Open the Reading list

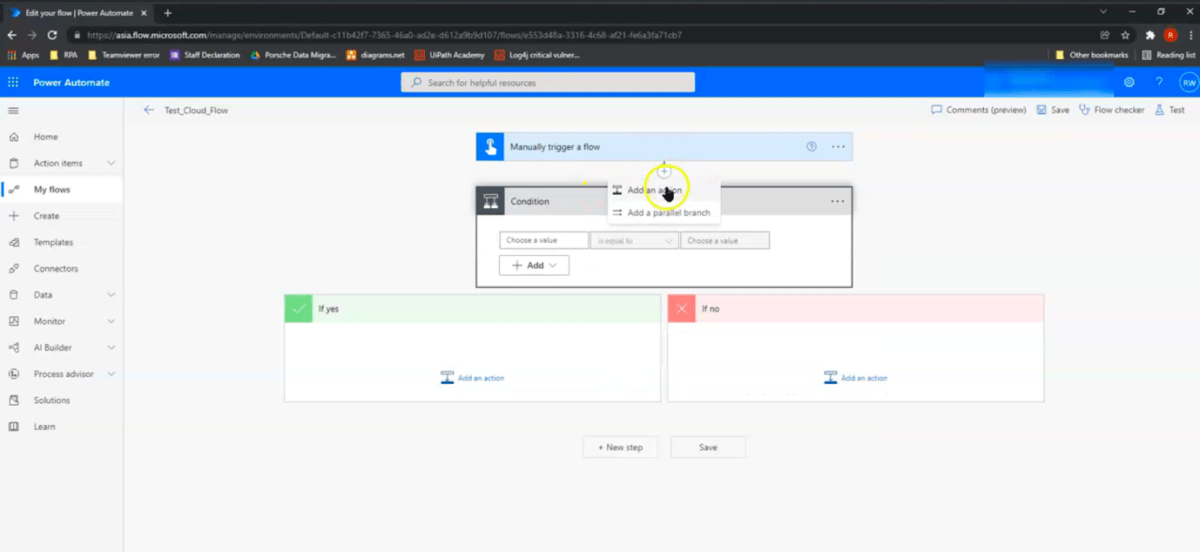[1168, 55]
